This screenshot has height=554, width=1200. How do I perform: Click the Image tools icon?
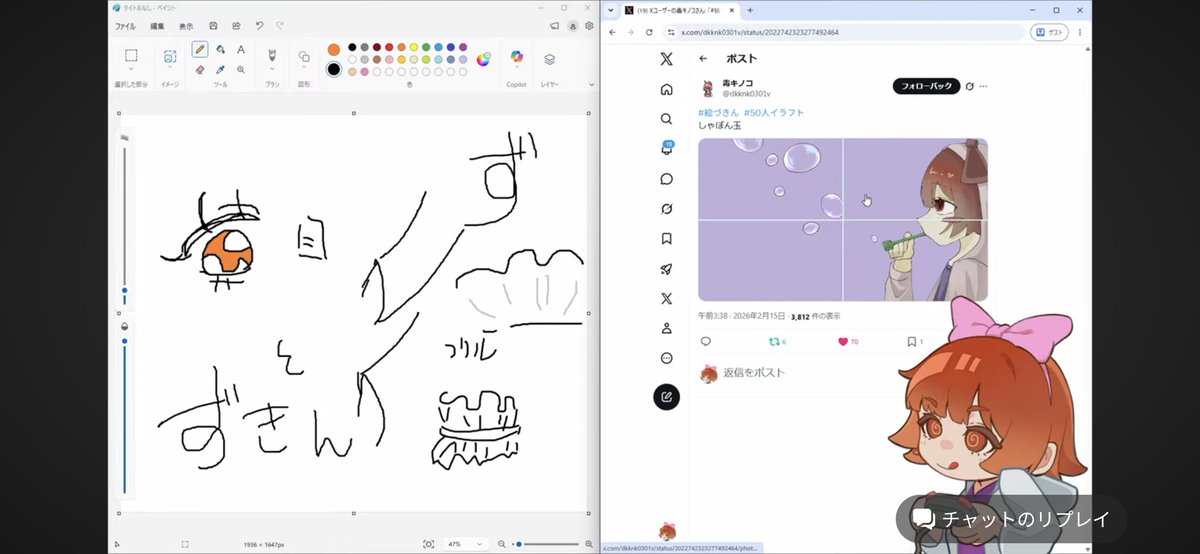click(170, 56)
